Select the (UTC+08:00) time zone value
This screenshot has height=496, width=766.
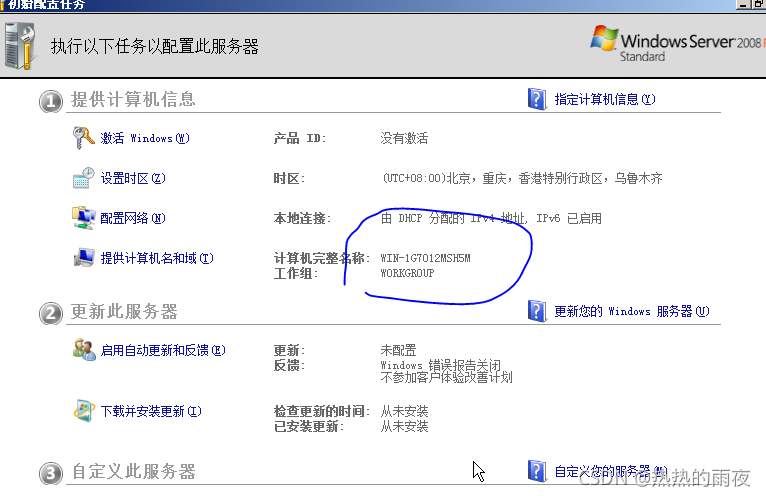coord(522,178)
